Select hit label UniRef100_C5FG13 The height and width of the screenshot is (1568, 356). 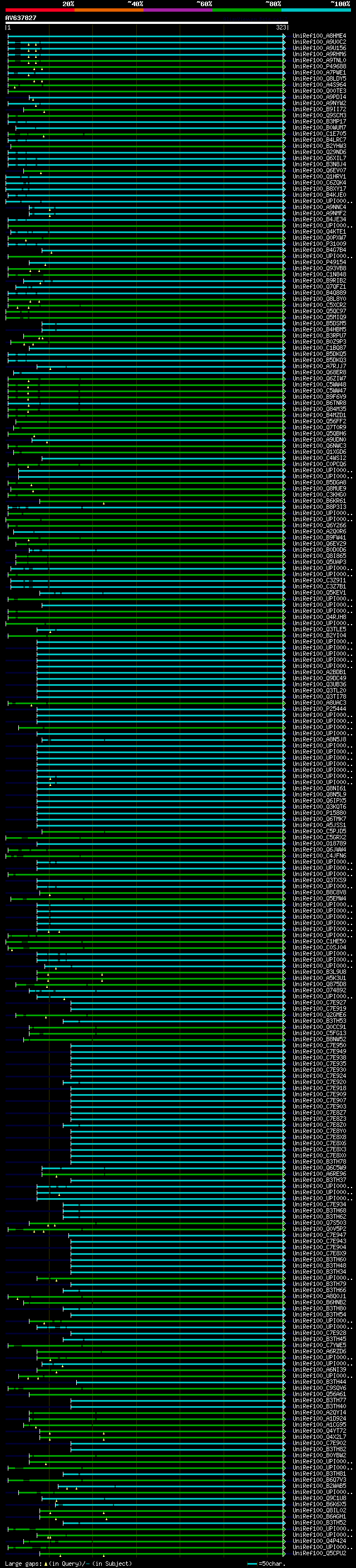(x=319, y=1033)
